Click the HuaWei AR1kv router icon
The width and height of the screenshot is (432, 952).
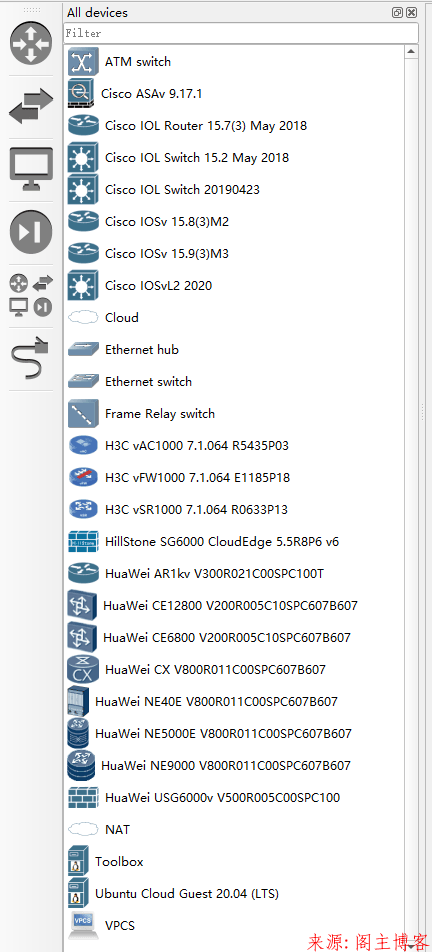tap(83, 574)
